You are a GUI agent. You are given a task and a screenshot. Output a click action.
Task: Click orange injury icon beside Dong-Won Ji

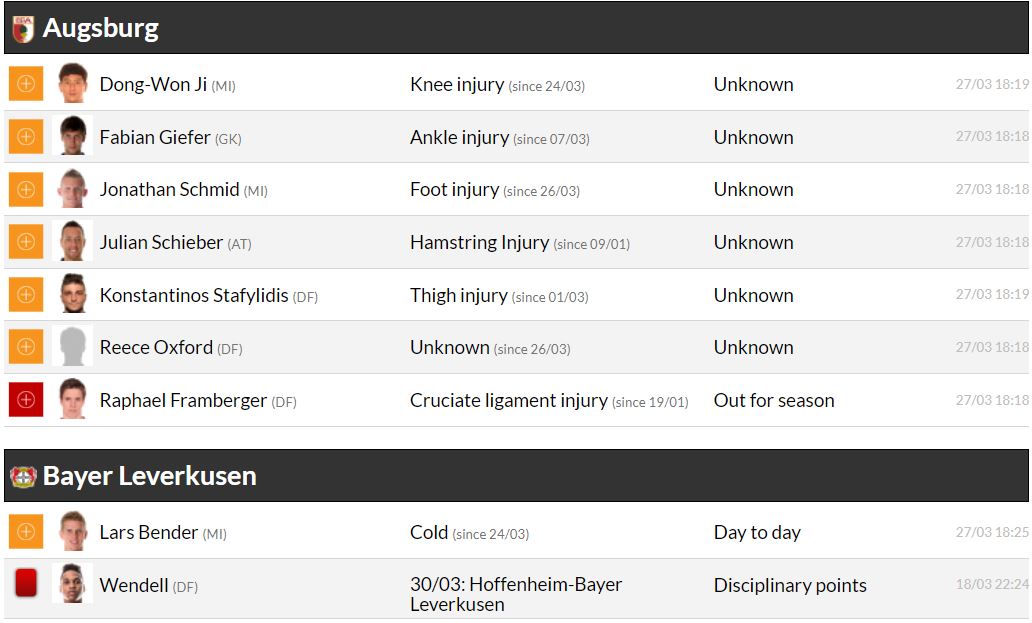point(26,84)
